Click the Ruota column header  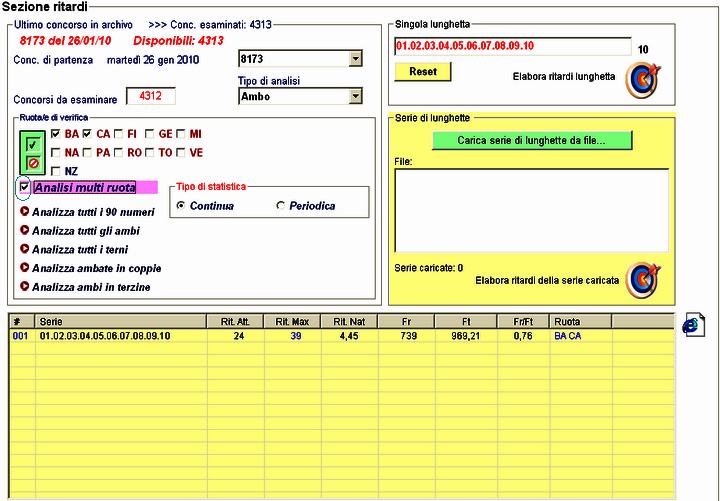[580, 322]
